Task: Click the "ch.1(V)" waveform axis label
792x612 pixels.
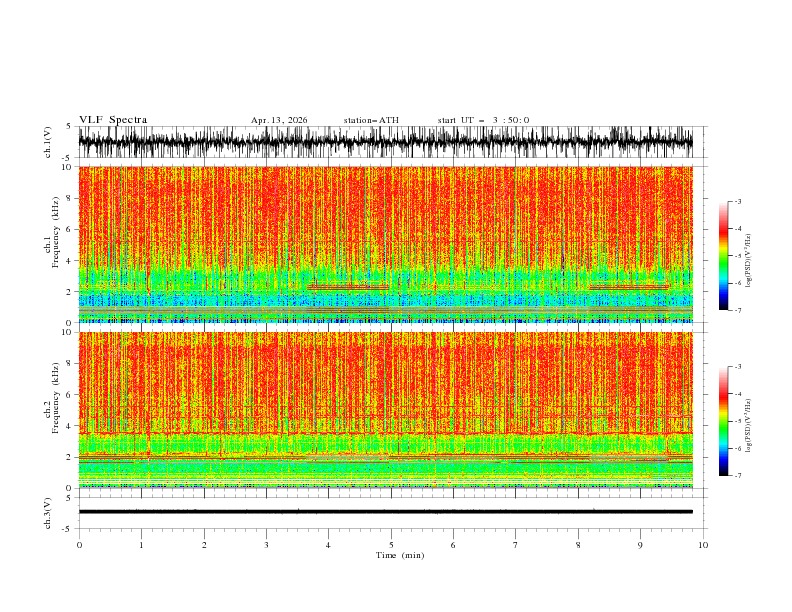Action: [x=48, y=142]
